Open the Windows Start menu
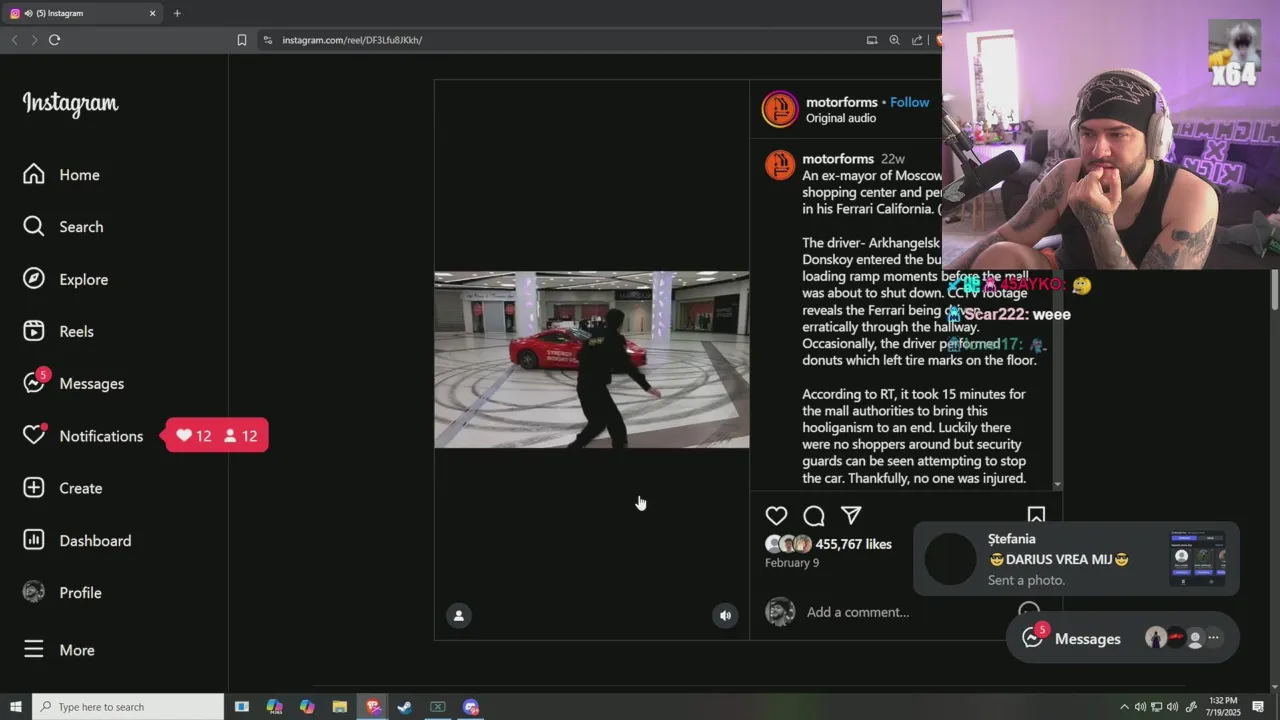The image size is (1280, 720). point(16,707)
